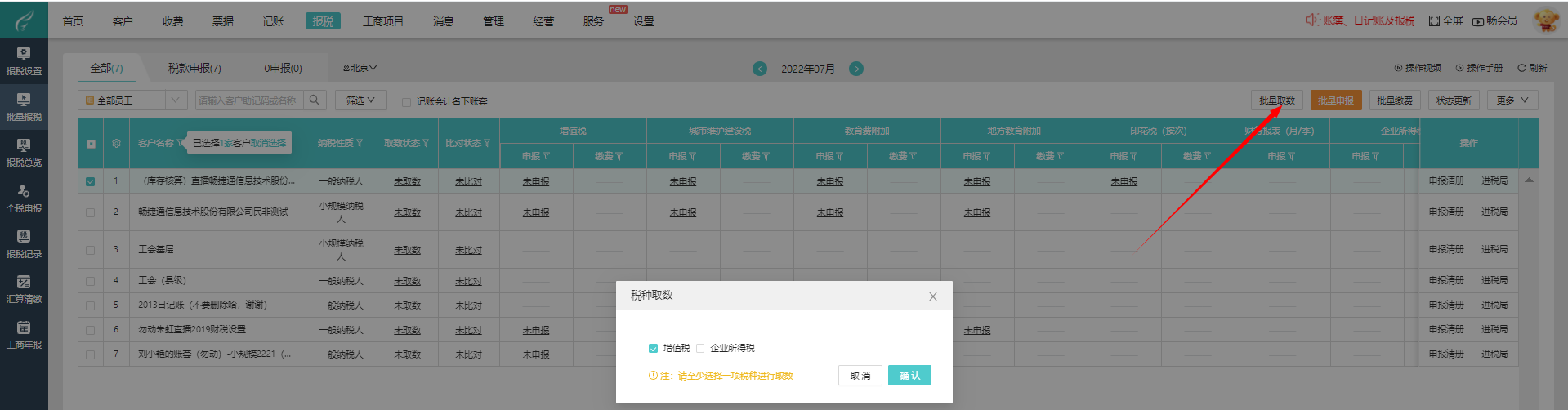
Task: Switch to the 税款申报(7) tab
Action: (194, 69)
